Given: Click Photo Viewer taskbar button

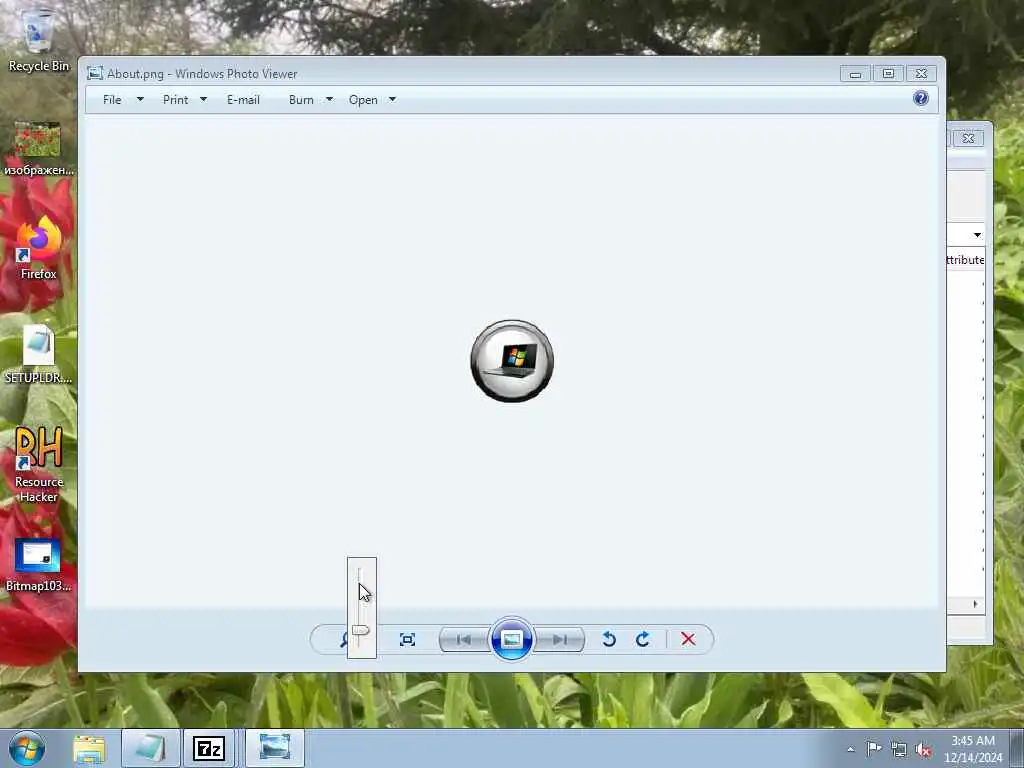Looking at the screenshot, I should click(274, 748).
